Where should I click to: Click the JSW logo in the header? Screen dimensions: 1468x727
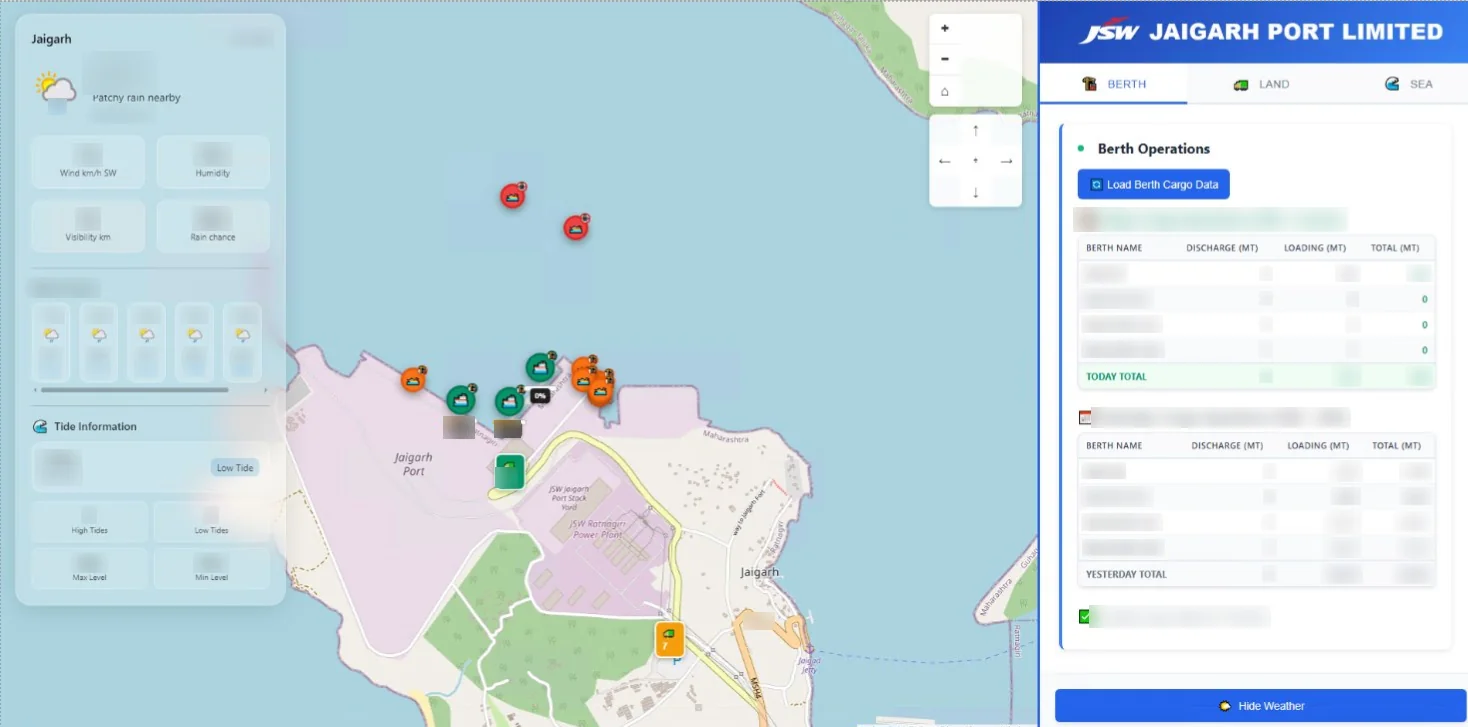1110,32
